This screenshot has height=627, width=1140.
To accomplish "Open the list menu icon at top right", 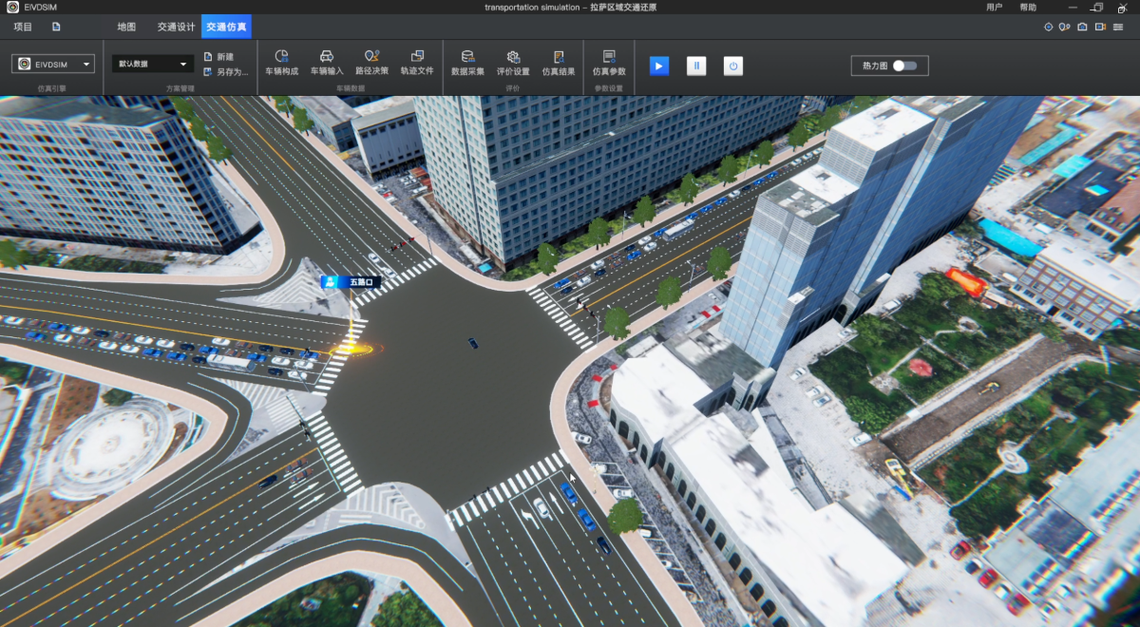I will [x=1118, y=27].
